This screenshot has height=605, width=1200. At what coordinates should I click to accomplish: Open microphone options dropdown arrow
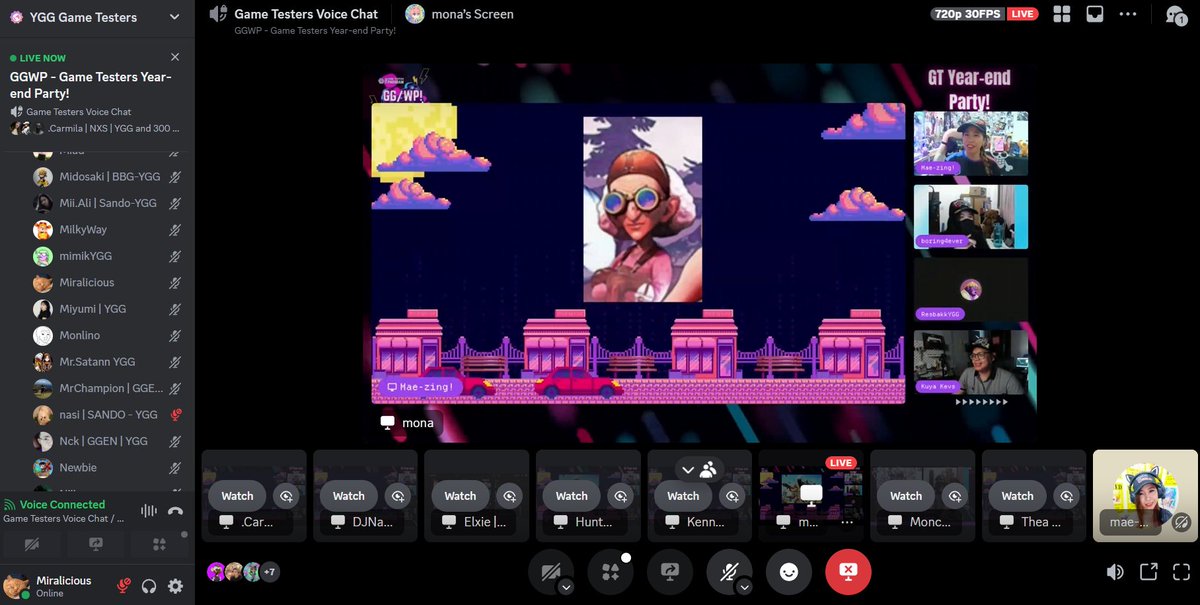click(x=744, y=588)
